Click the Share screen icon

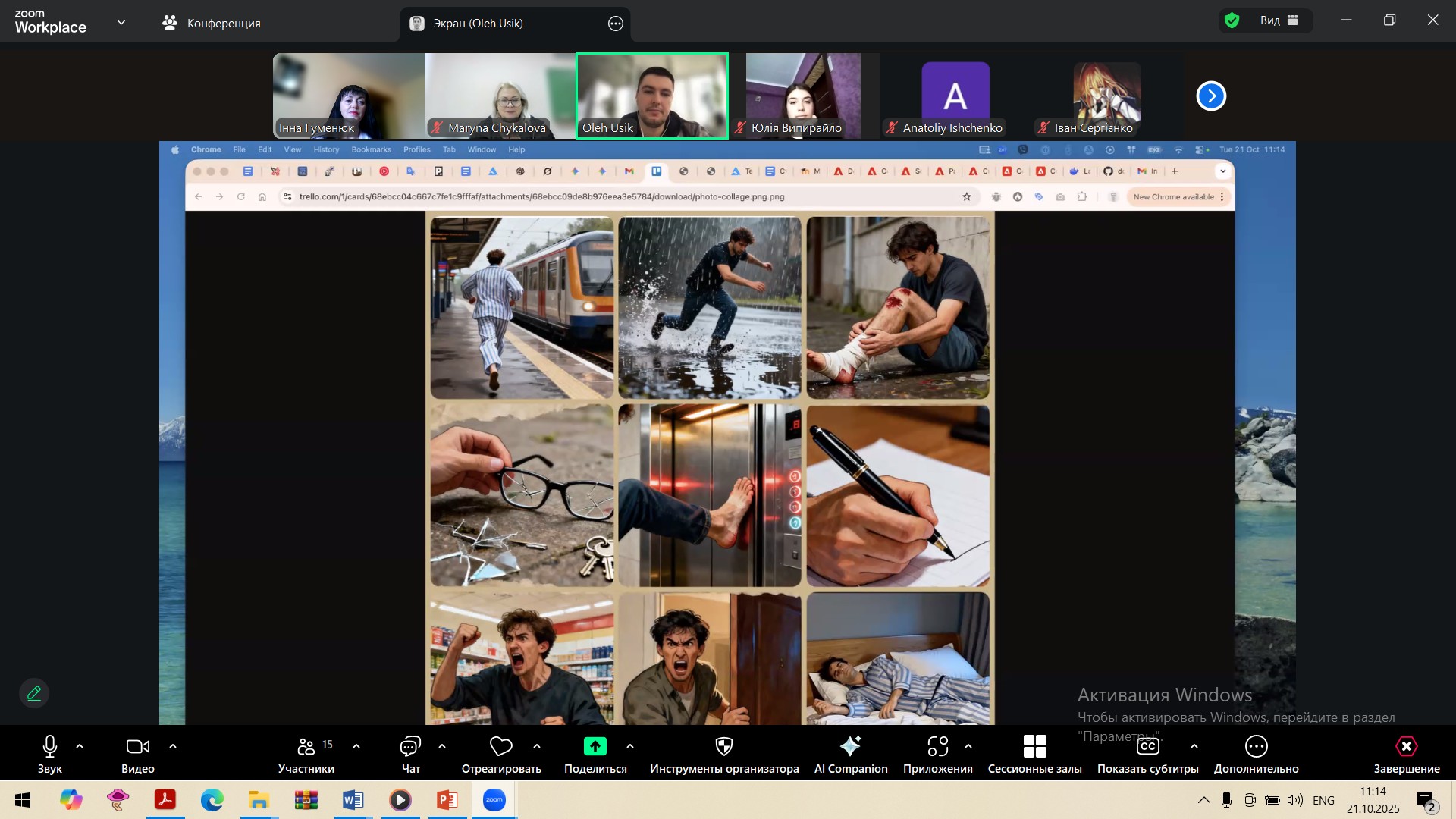[x=595, y=747]
